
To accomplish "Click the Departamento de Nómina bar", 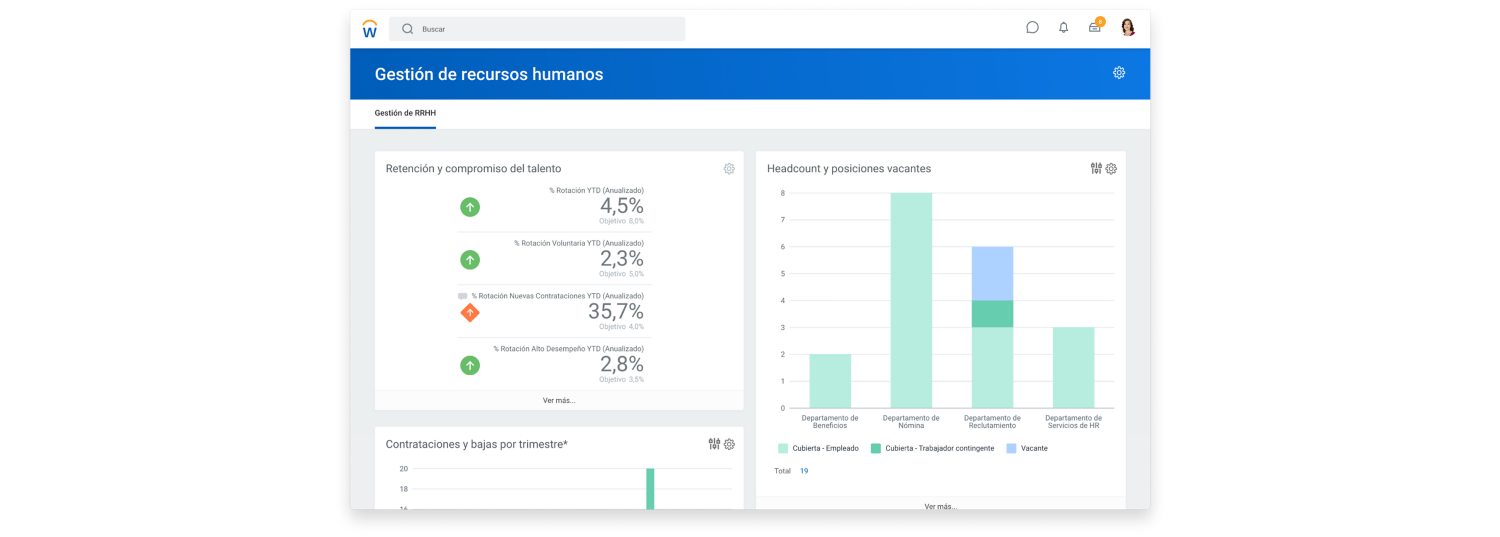I will (911, 300).
